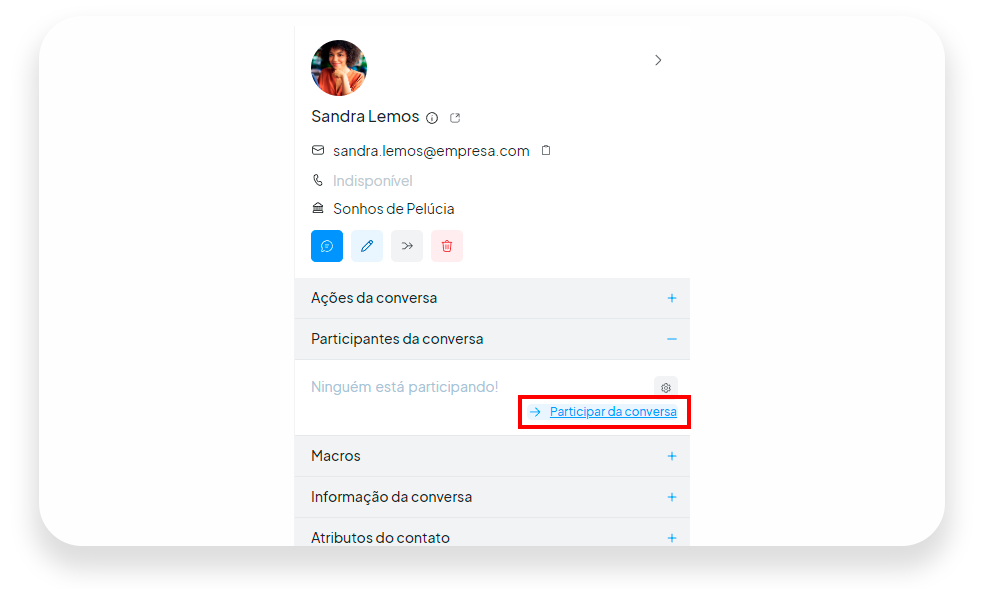989x589 pixels.
Task: Copy the email address with the clipboard icon
Action: click(x=546, y=151)
